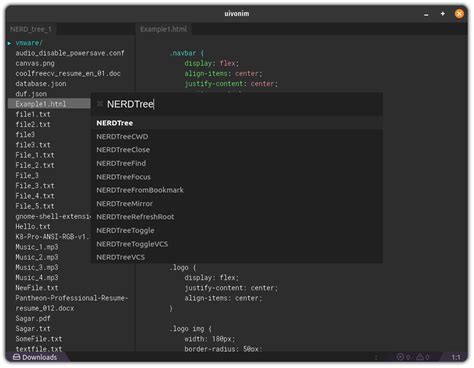Select Music_3.mp3 in the tree

pos(37,267)
